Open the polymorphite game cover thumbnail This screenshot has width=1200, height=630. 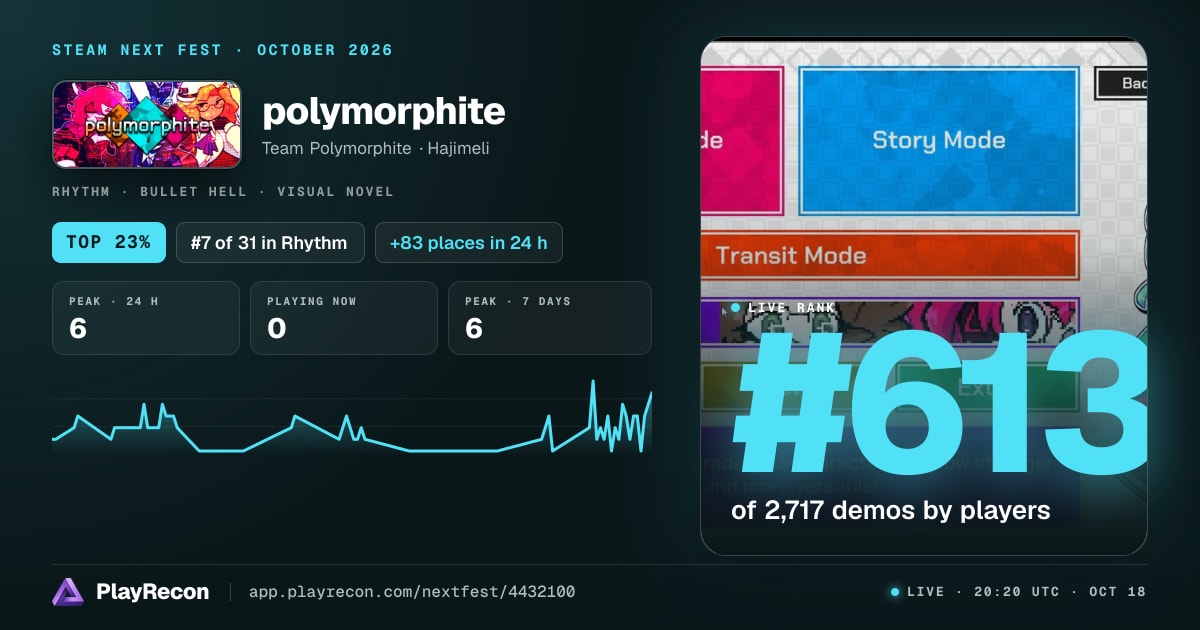[x=146, y=124]
